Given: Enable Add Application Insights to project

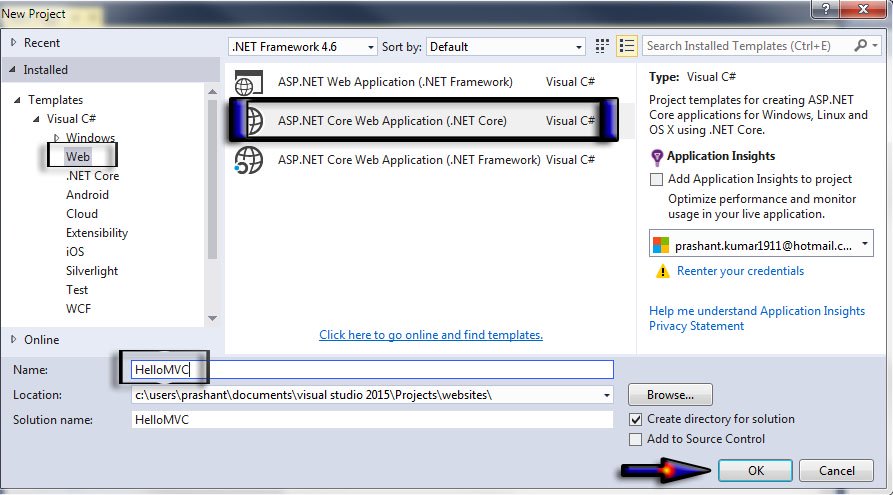Looking at the screenshot, I should (x=656, y=179).
